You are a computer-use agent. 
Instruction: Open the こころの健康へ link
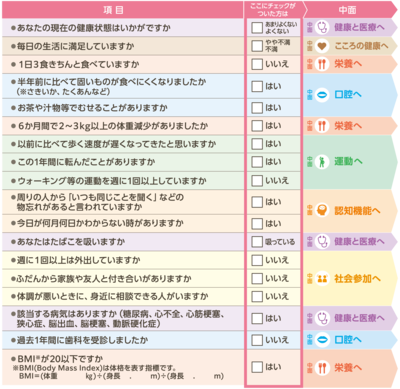(x=361, y=46)
